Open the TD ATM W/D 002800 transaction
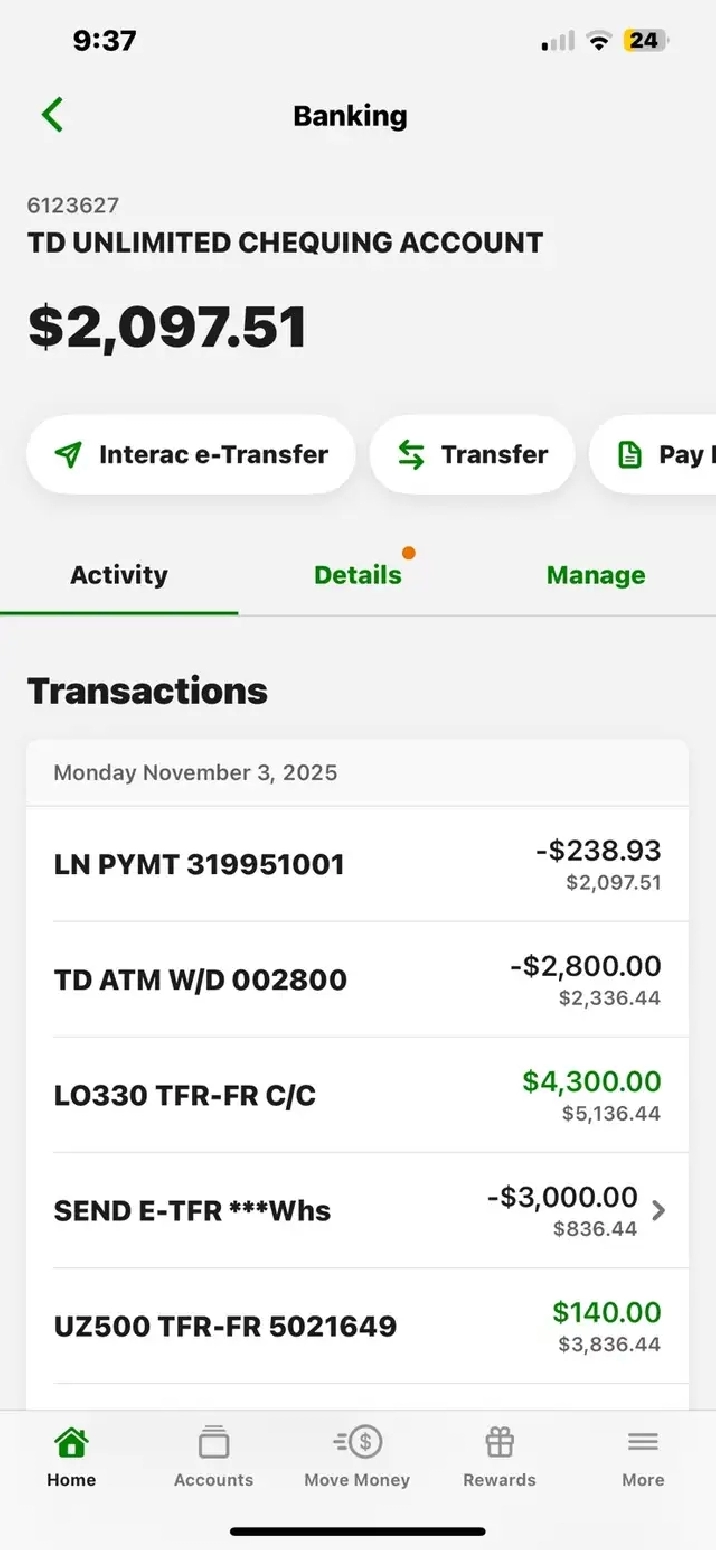The height and width of the screenshot is (1550, 716). [357, 980]
